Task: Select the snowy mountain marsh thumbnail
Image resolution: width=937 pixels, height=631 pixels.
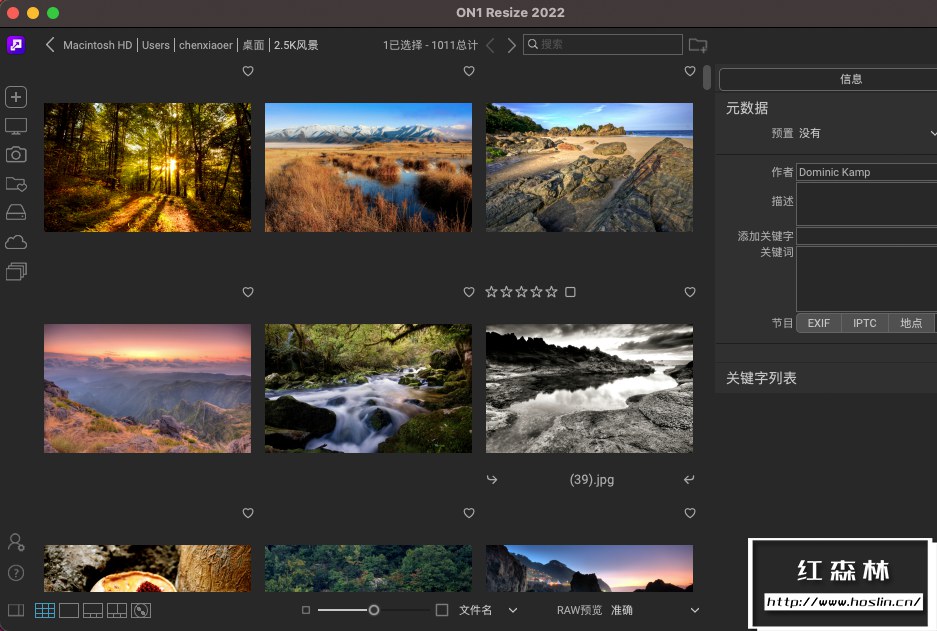Action: [368, 167]
